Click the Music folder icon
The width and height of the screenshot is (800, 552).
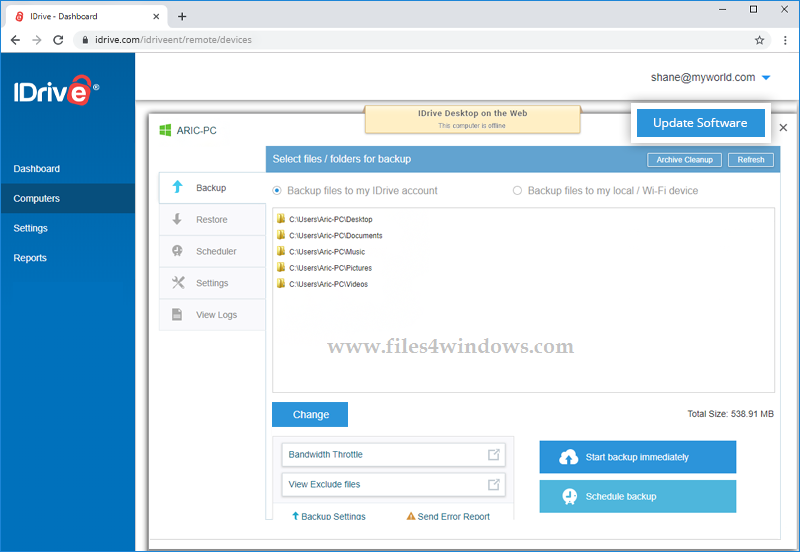click(x=281, y=251)
